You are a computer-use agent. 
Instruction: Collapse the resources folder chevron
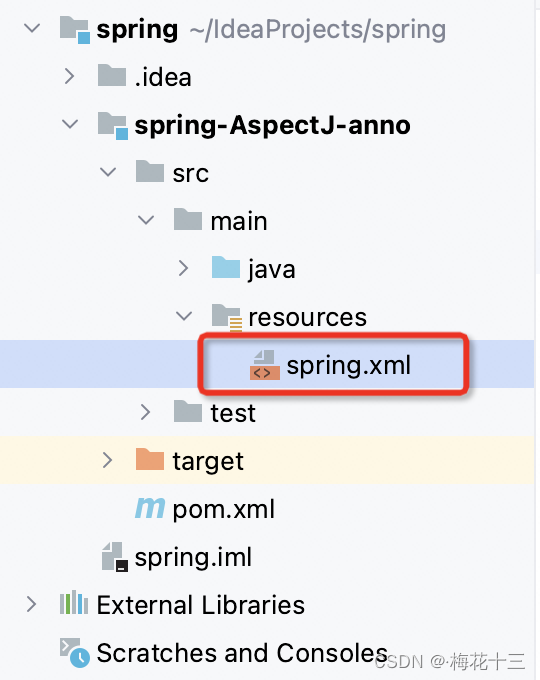click(x=184, y=316)
